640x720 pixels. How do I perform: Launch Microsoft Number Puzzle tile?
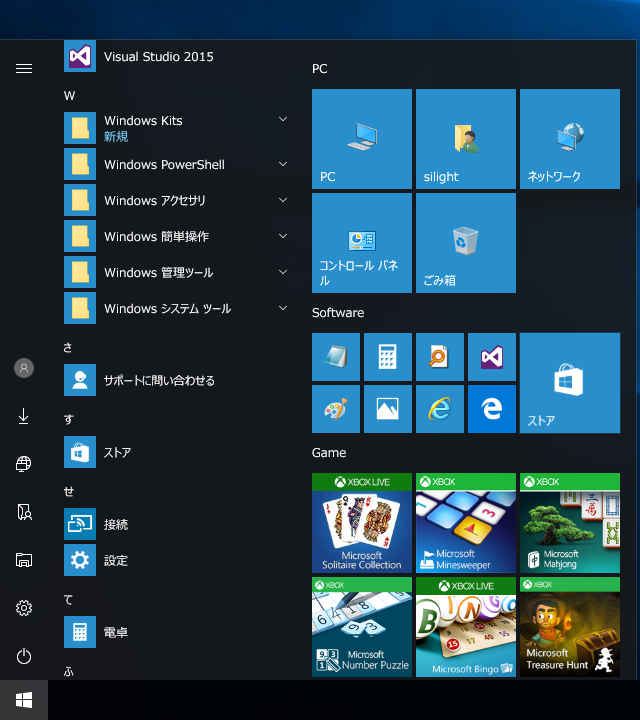[x=362, y=627]
